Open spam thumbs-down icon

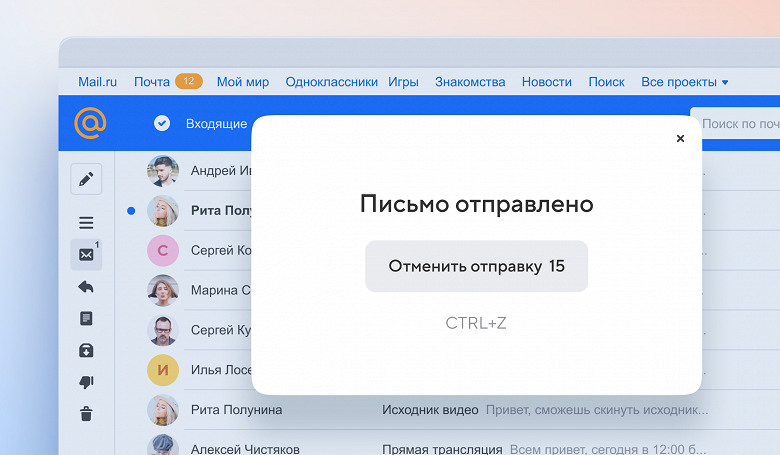(x=86, y=382)
